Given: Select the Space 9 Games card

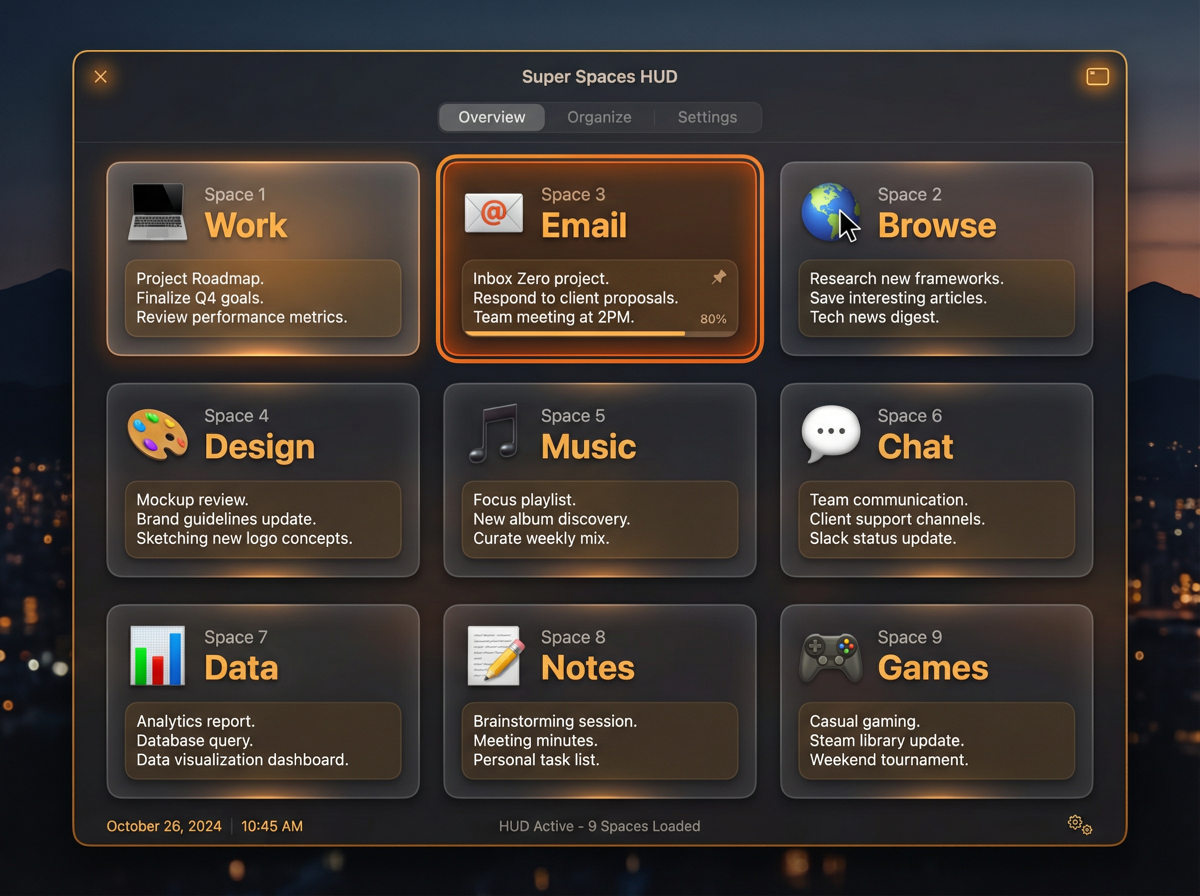Looking at the screenshot, I should click(936, 702).
